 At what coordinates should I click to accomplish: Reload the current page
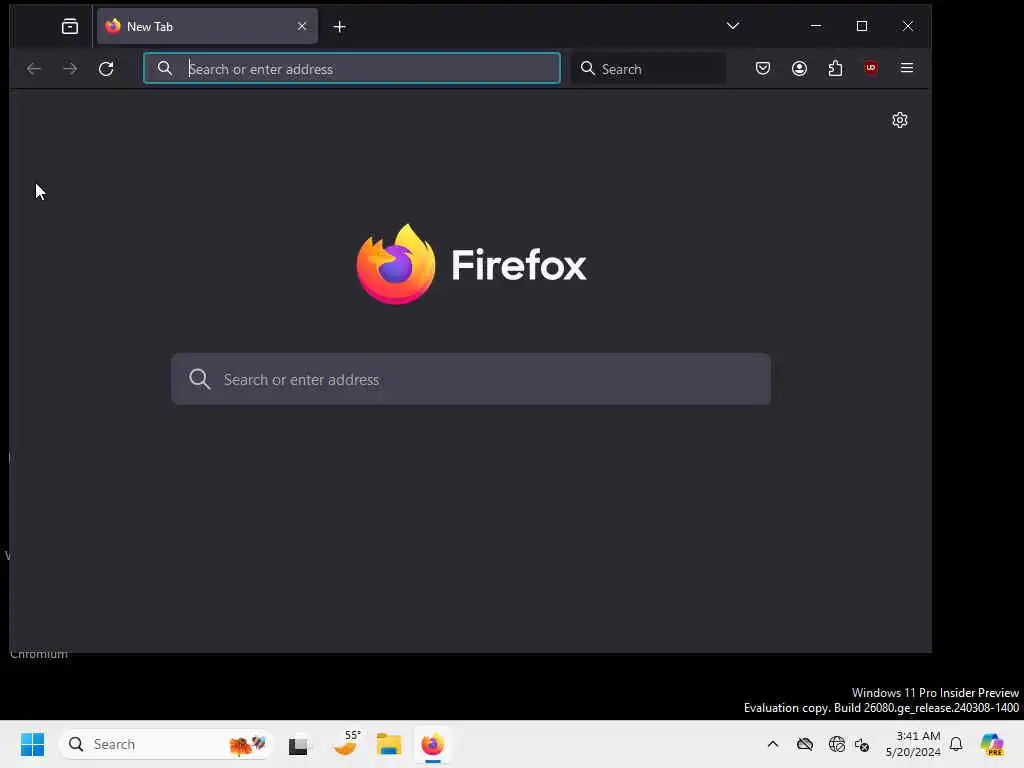coord(106,69)
